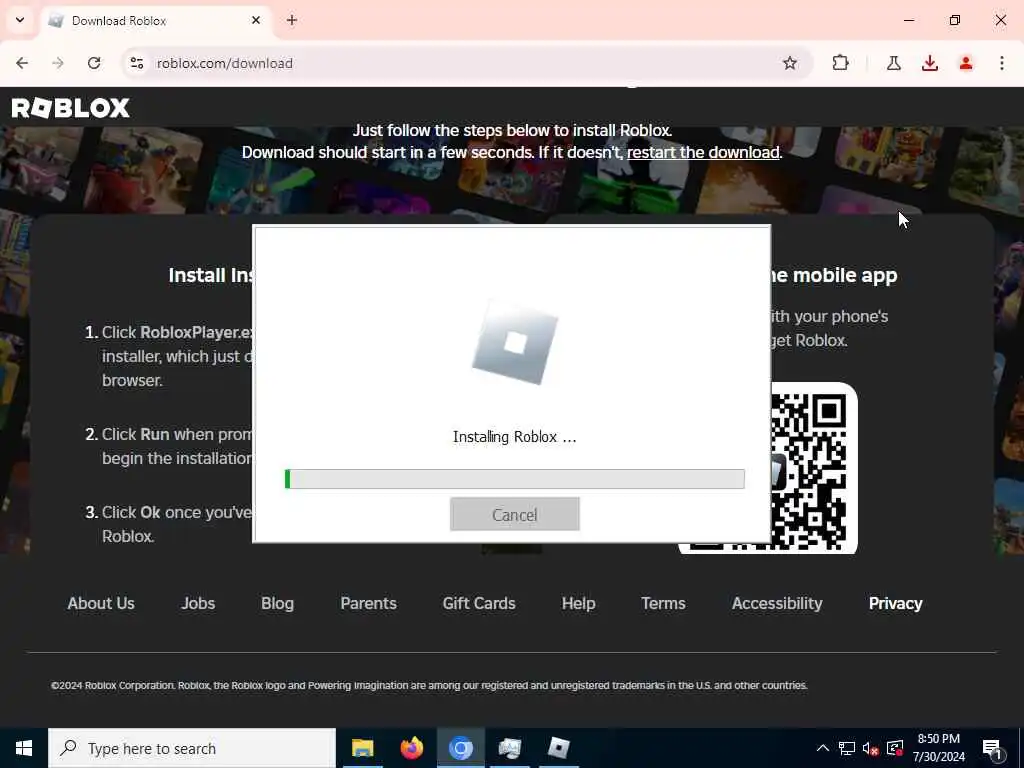Screen dimensions: 1024x768
Task: Go back using the browser back arrow
Action: [22, 63]
